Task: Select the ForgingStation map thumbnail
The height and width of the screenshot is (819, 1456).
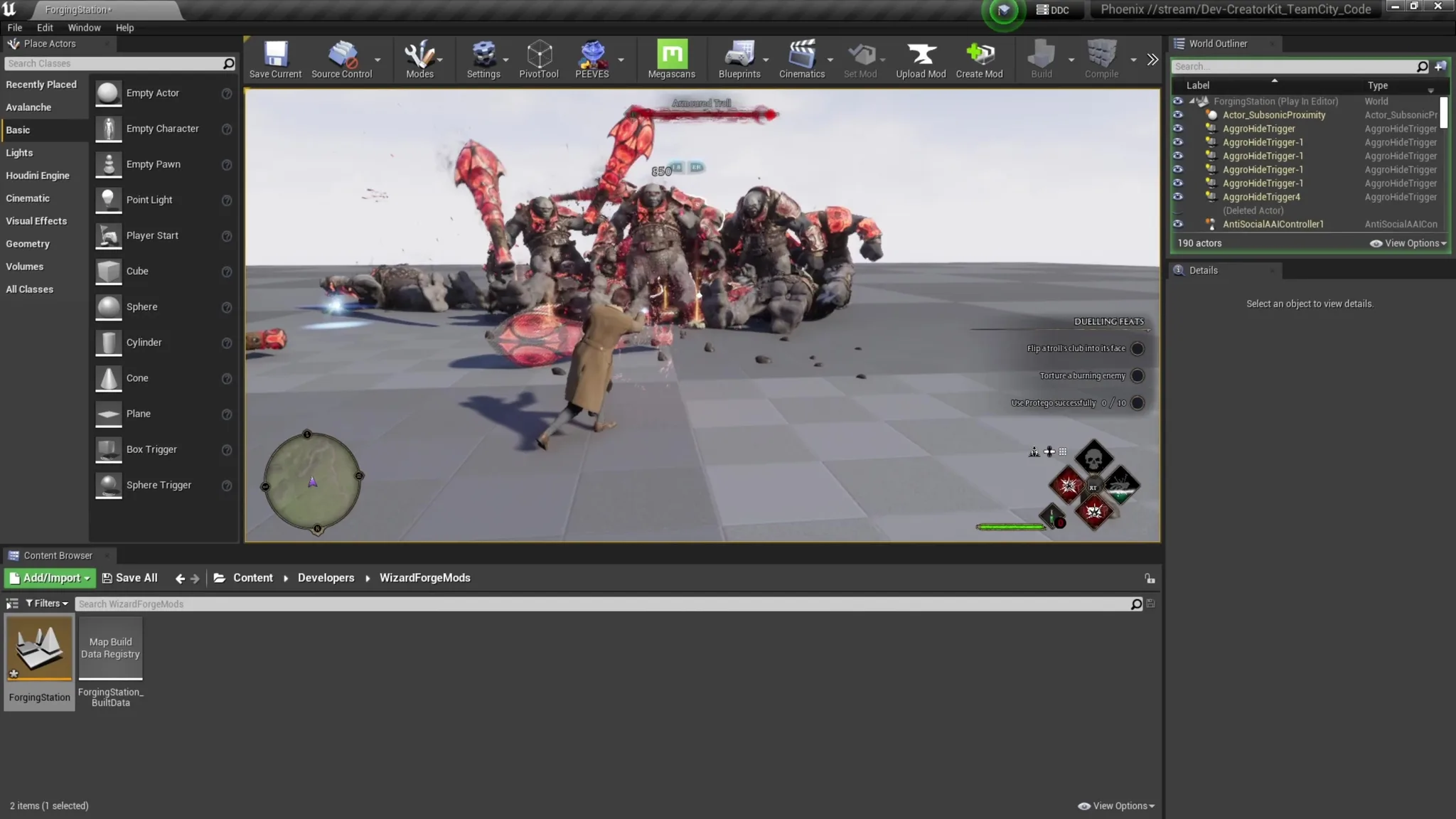Action: pyautogui.click(x=40, y=648)
